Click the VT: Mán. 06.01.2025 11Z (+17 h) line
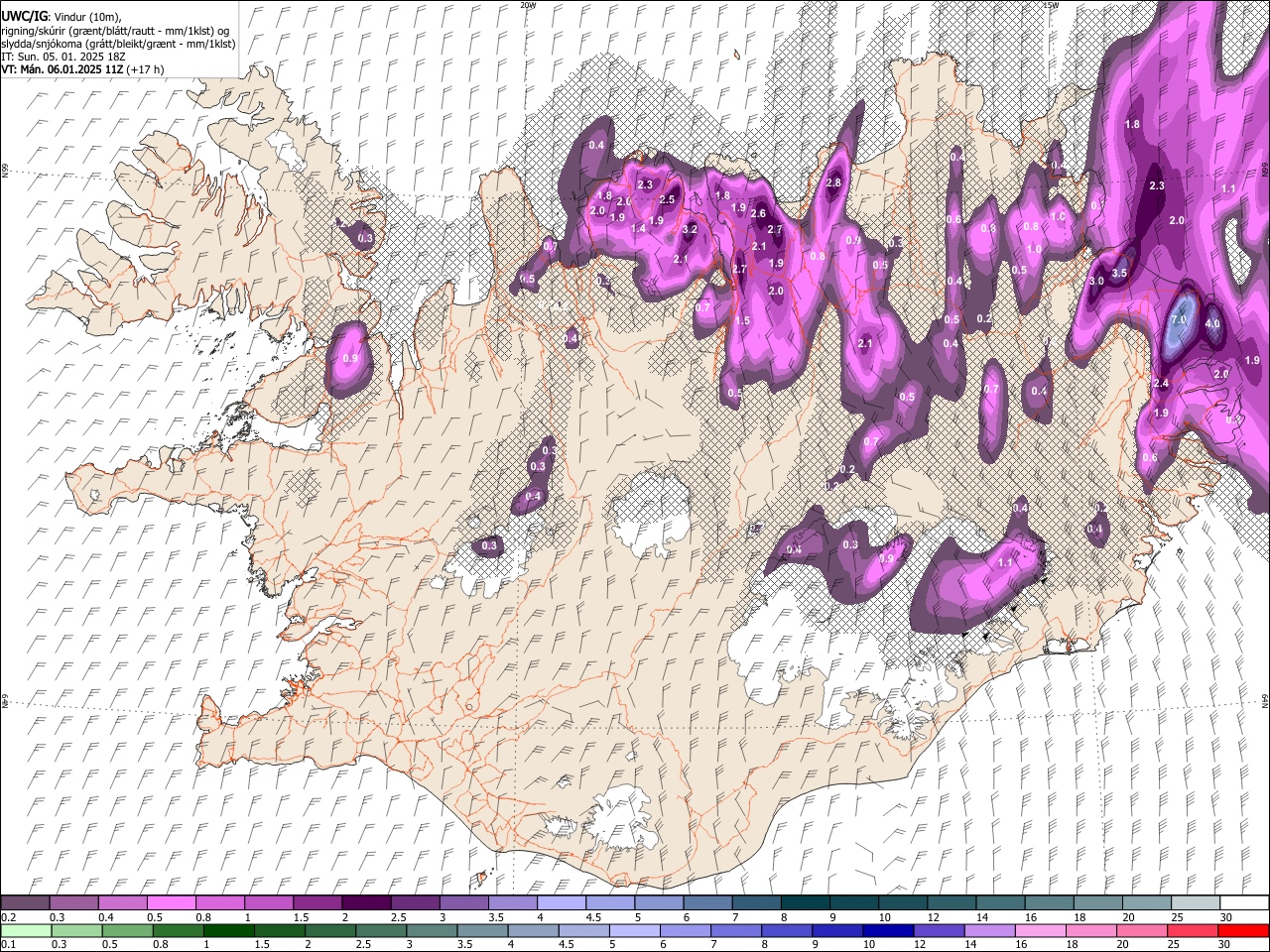The image size is (1270, 952). click(82, 69)
